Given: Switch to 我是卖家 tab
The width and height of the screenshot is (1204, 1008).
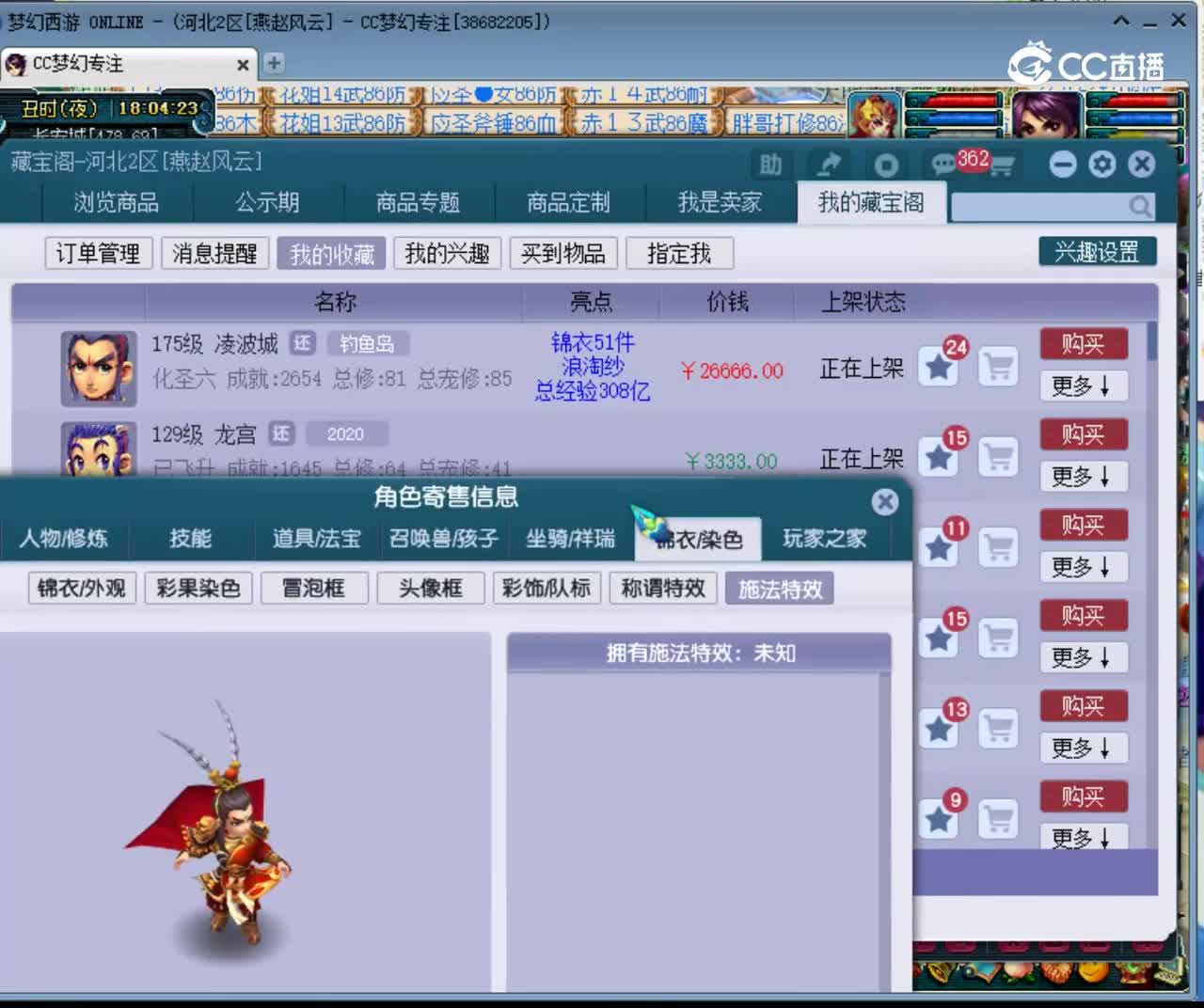Looking at the screenshot, I should point(721,202).
